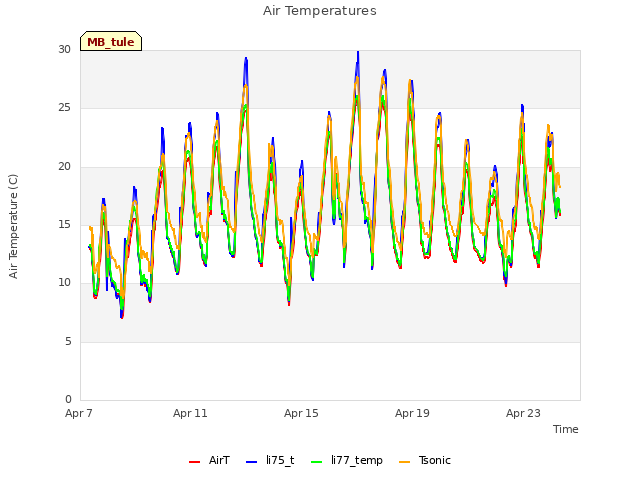Click the Apr 11 x-axis label
Screen dimensions: 640x480
click(x=190, y=413)
